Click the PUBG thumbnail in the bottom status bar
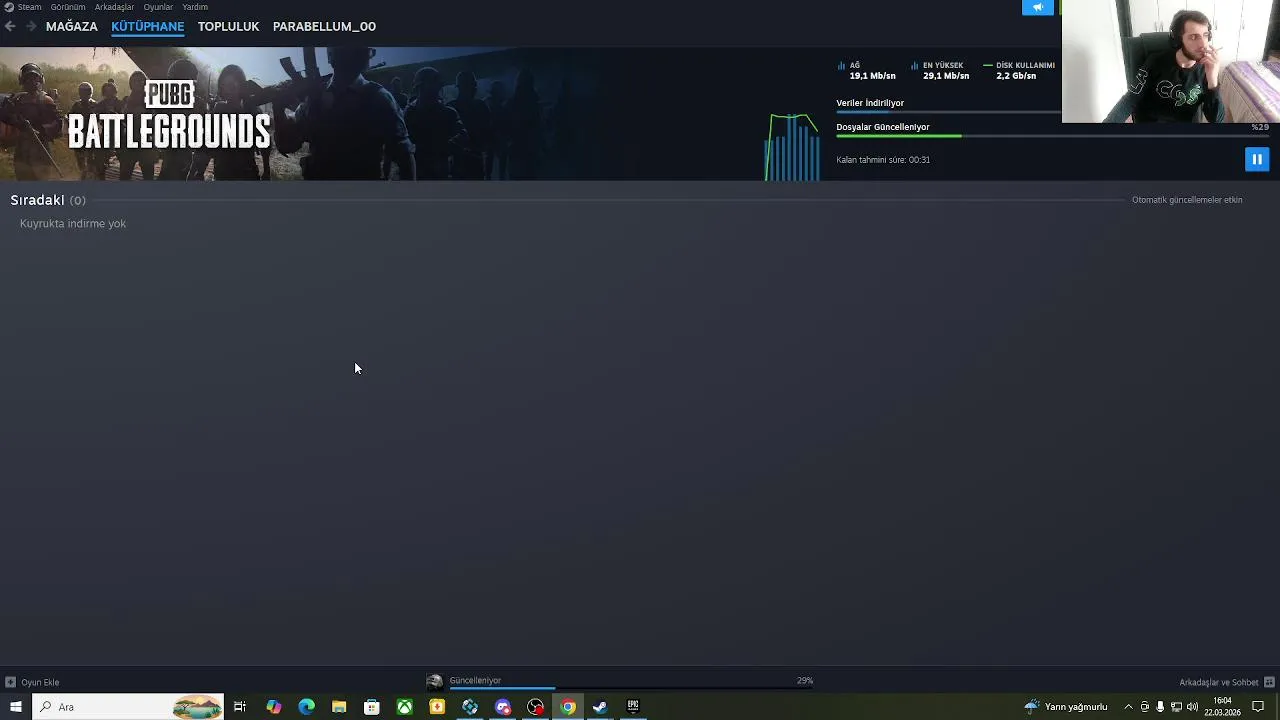The image size is (1280, 720). pyautogui.click(x=434, y=682)
